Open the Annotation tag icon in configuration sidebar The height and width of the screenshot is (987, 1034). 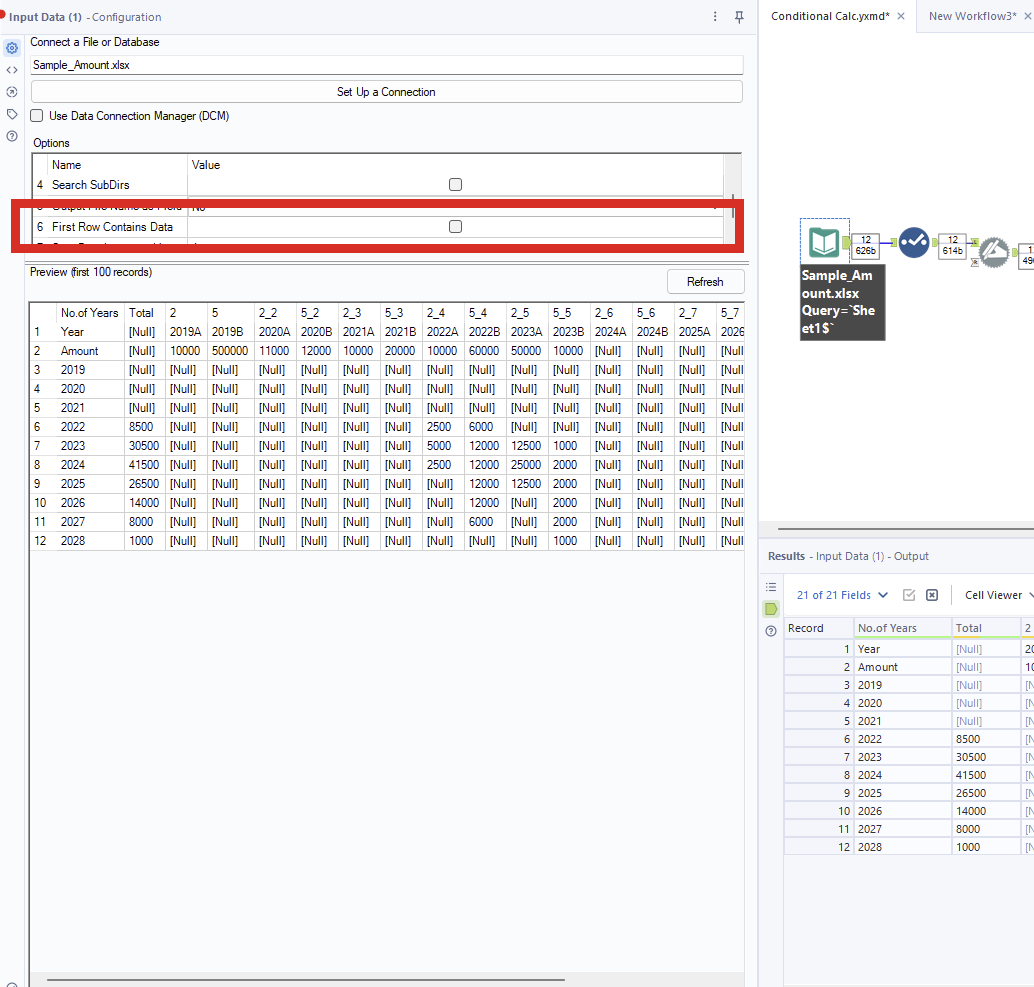point(12,114)
